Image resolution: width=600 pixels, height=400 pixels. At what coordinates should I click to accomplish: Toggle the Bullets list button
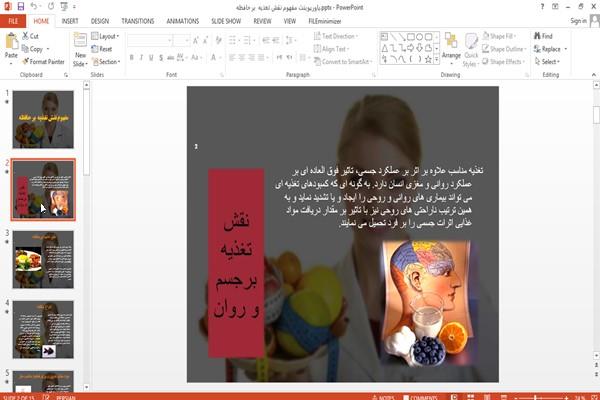(x=233, y=40)
